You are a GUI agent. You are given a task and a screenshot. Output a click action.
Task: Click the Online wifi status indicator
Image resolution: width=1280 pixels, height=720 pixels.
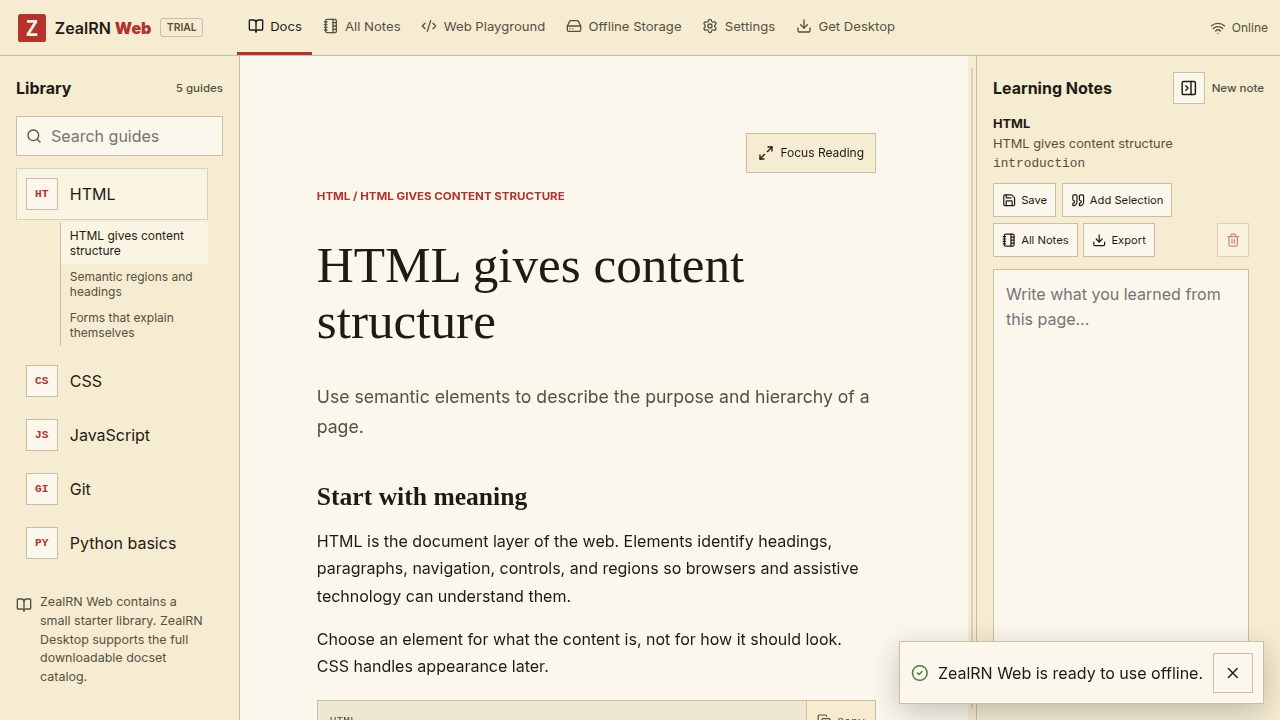[x=1239, y=28]
